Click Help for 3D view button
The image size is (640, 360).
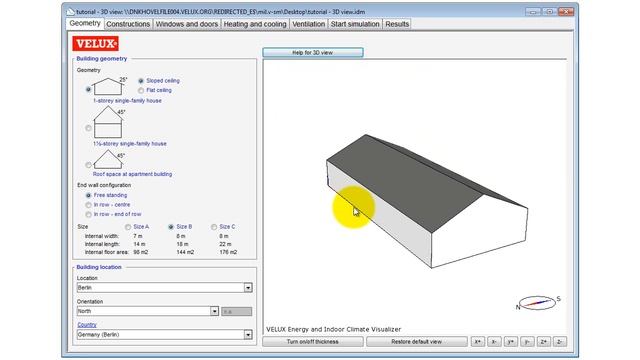313,53
